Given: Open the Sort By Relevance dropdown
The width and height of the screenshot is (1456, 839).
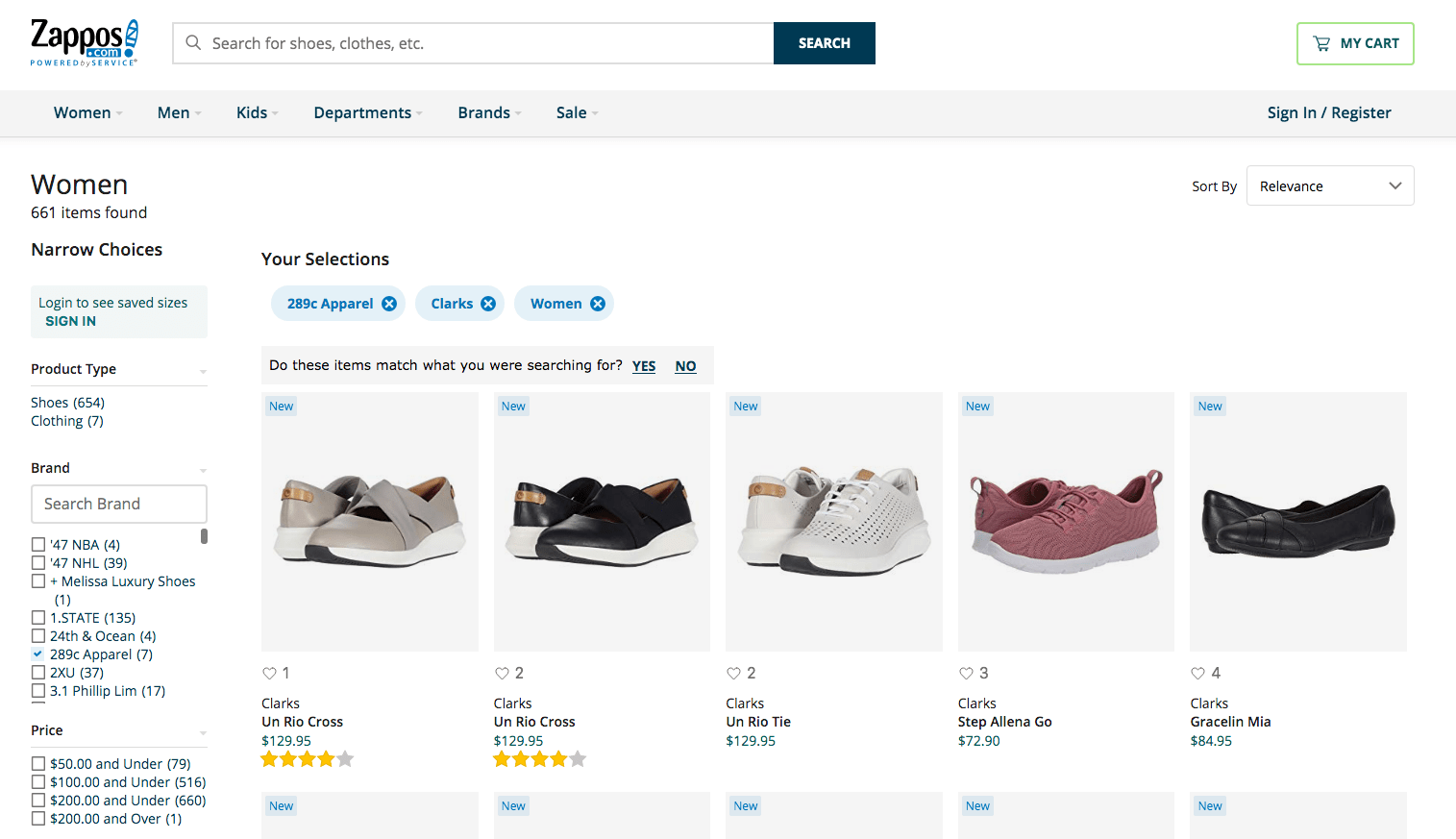Looking at the screenshot, I should pyautogui.click(x=1330, y=185).
